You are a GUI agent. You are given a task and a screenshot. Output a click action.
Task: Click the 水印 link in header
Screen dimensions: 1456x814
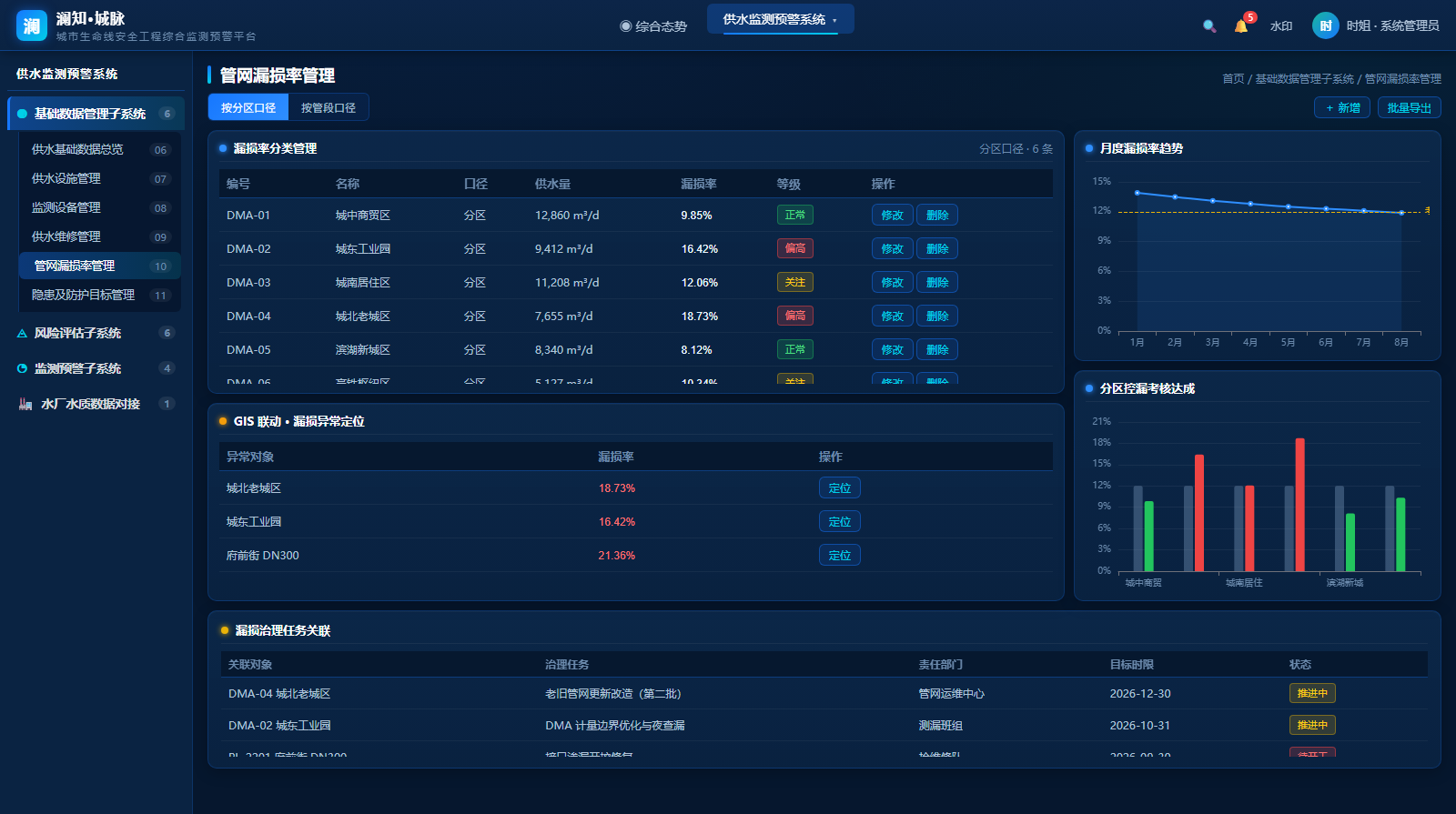(x=1281, y=26)
